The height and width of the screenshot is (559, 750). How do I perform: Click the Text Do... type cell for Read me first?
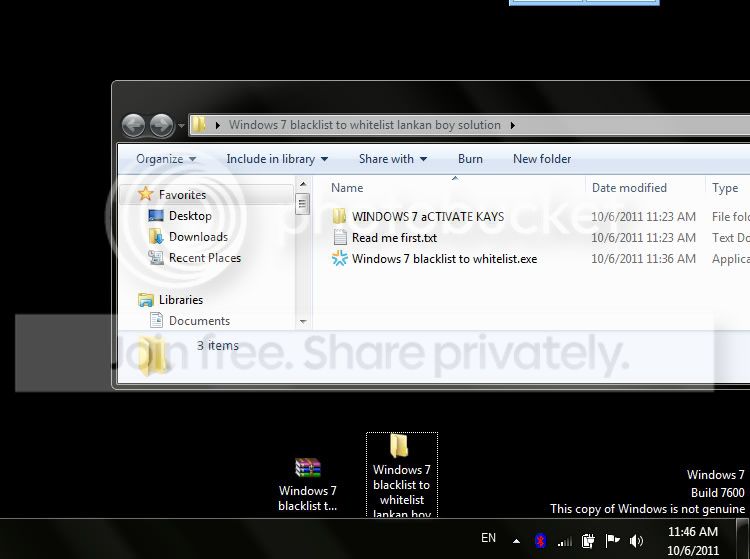[730, 238]
